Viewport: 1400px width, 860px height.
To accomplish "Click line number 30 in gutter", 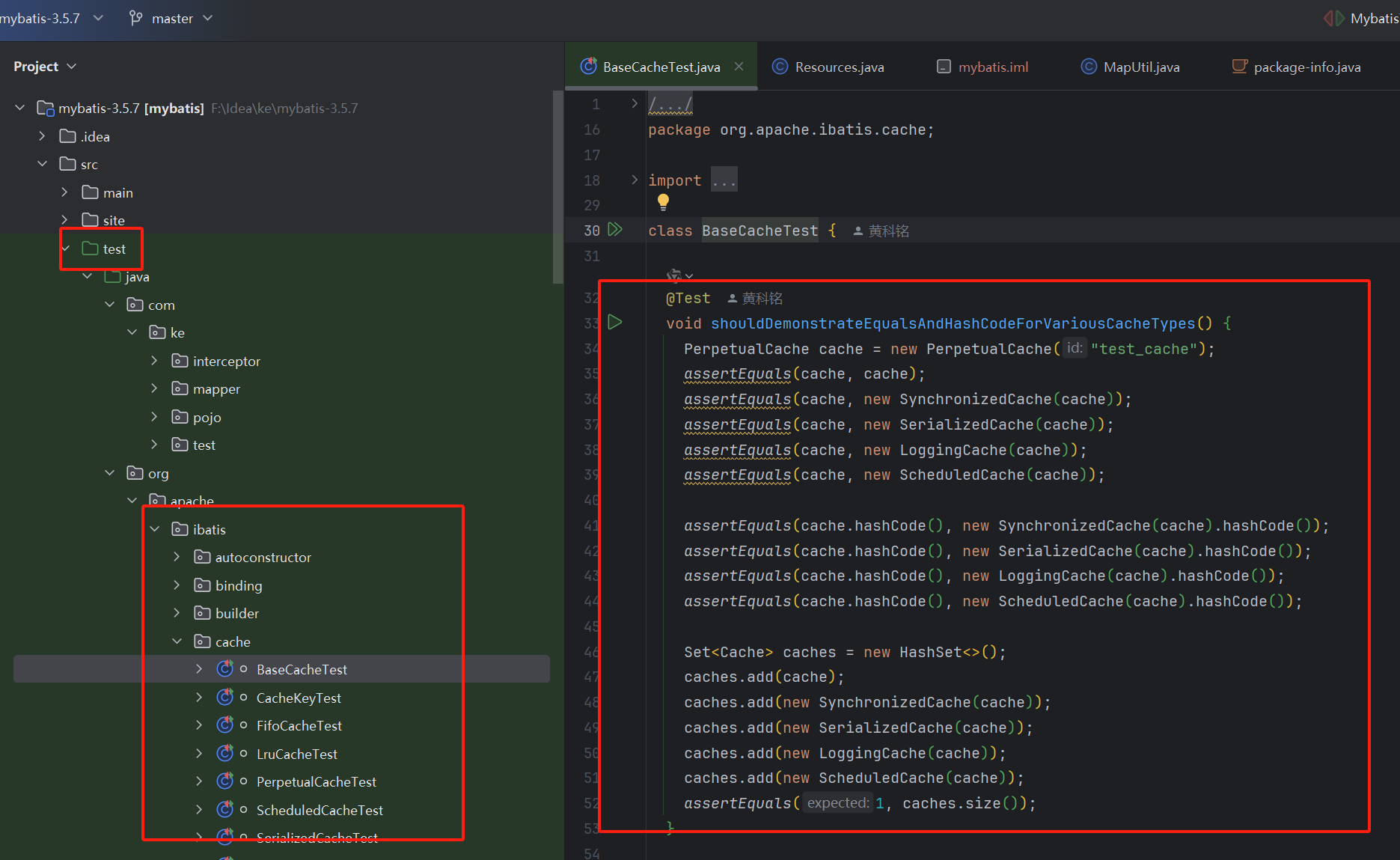I will click(x=591, y=231).
